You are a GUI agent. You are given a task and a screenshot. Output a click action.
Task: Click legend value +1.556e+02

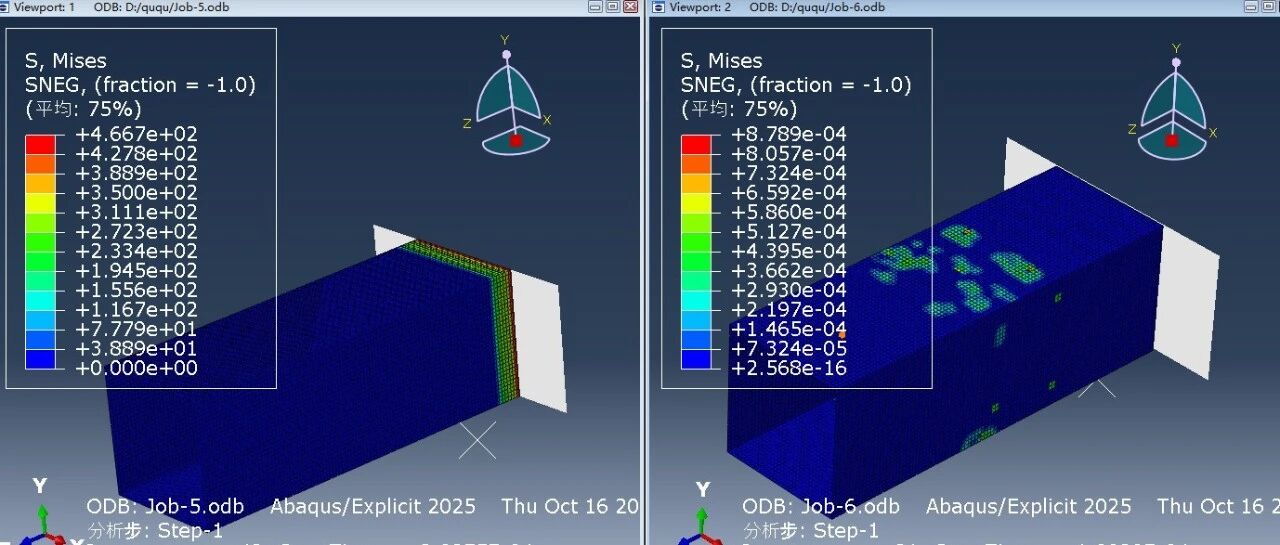pos(137,290)
